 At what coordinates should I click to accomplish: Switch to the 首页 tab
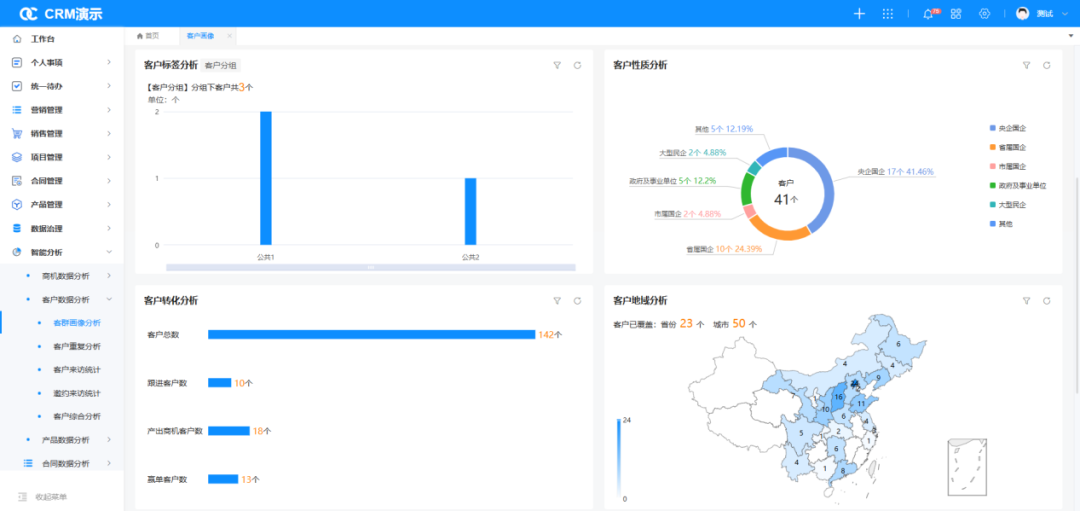(x=149, y=36)
